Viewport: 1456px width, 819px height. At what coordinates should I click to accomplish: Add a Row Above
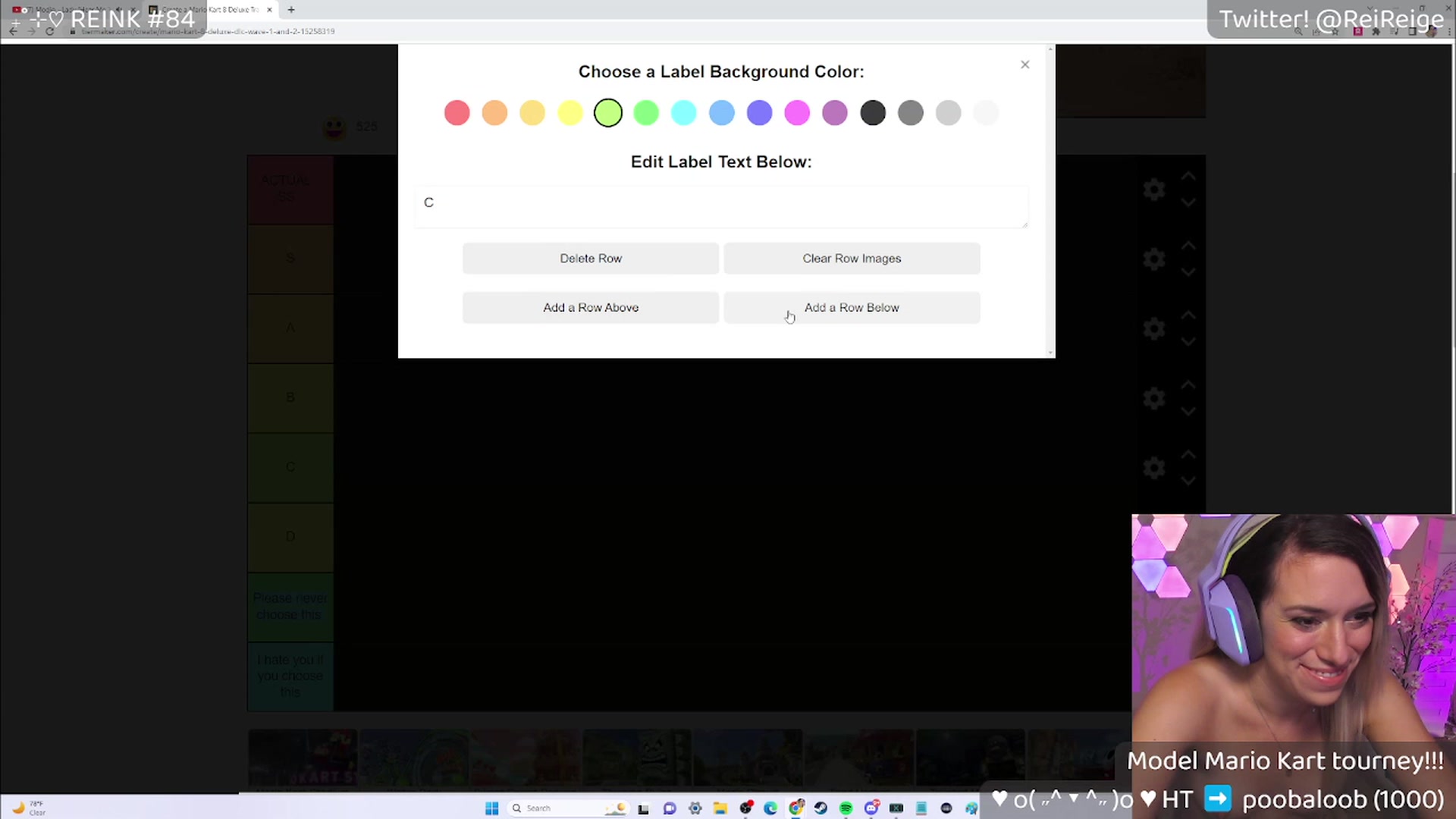(x=591, y=308)
